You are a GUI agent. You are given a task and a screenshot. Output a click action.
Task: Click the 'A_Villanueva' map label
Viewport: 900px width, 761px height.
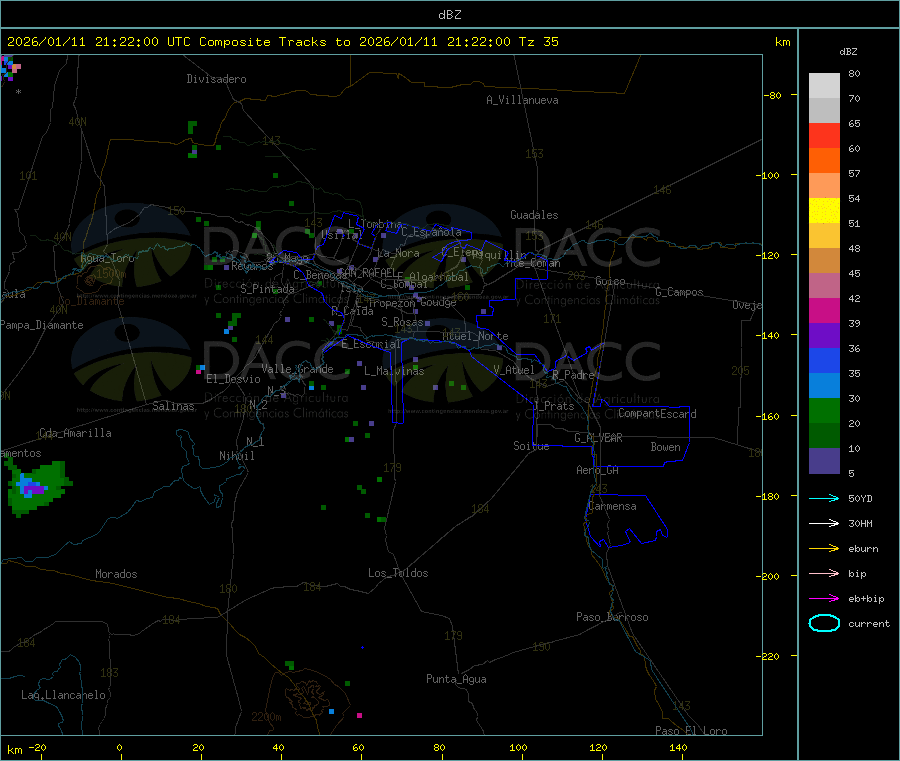pyautogui.click(x=522, y=100)
